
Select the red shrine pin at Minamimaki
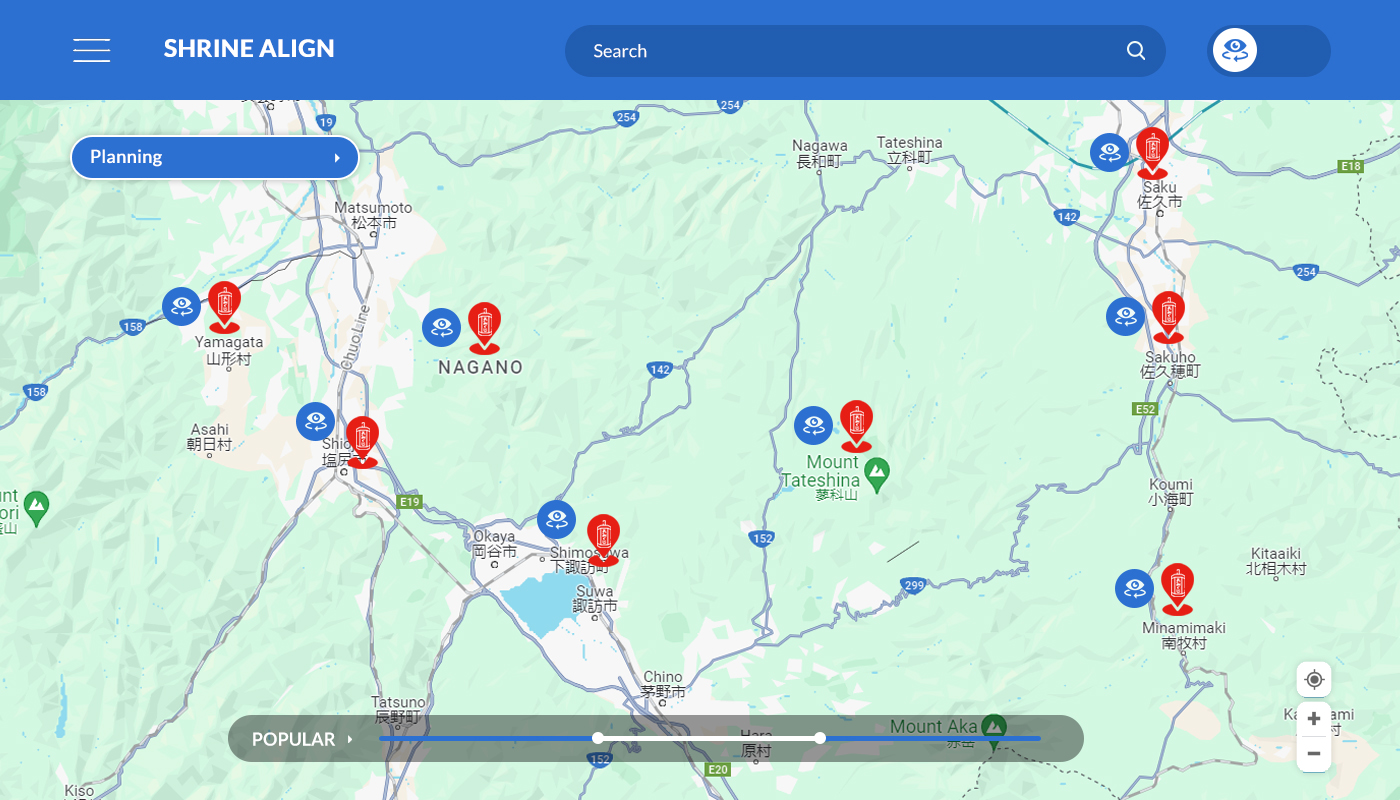[1177, 588]
